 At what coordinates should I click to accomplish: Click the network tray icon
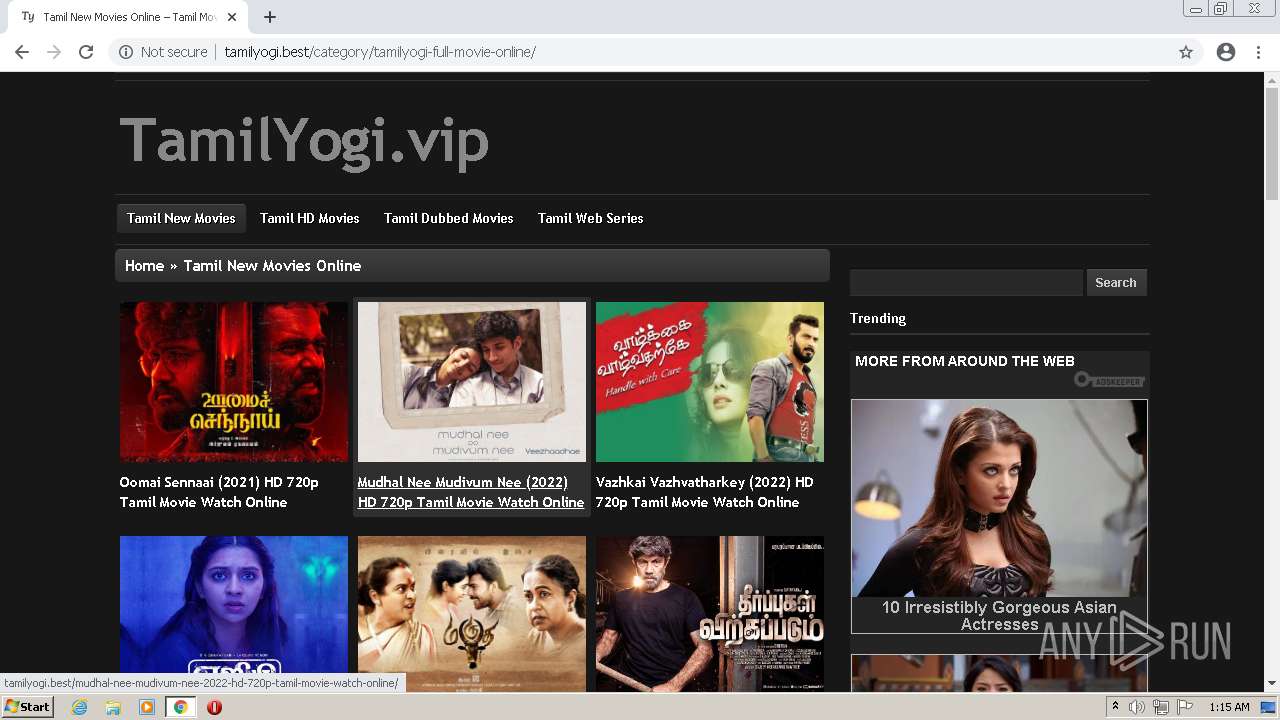(1161, 707)
